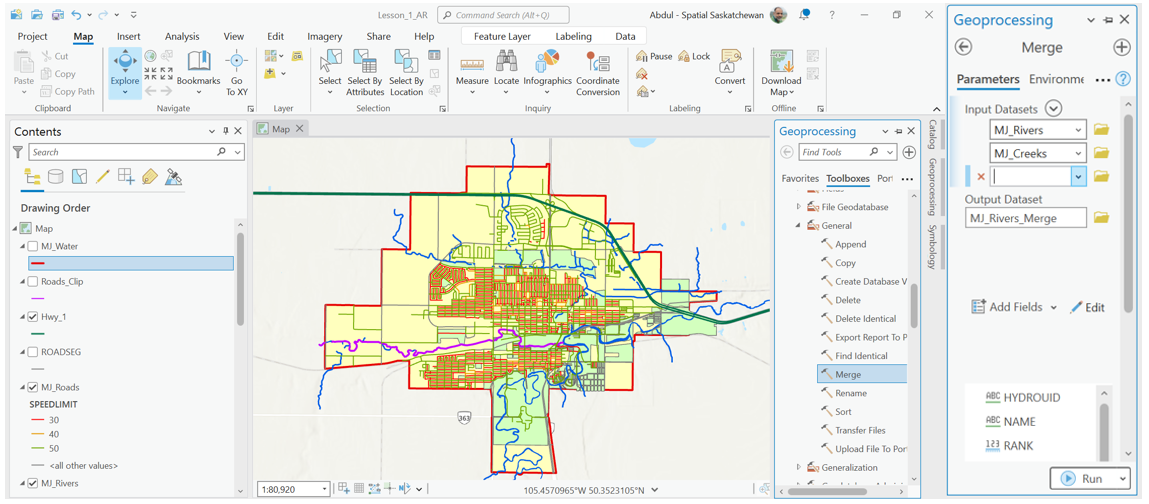Toggle the ROADSEG layer checkbox
This screenshot has width=1149, height=504.
coord(33,352)
